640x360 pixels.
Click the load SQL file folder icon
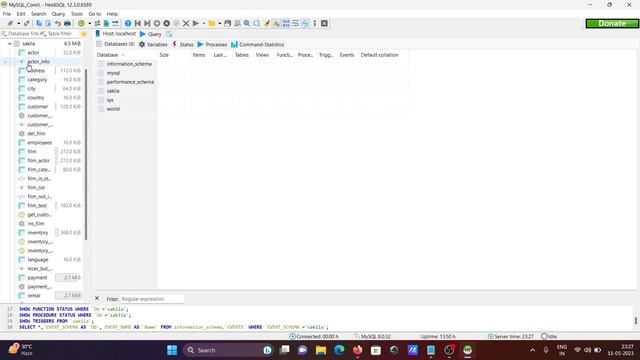(212, 23)
